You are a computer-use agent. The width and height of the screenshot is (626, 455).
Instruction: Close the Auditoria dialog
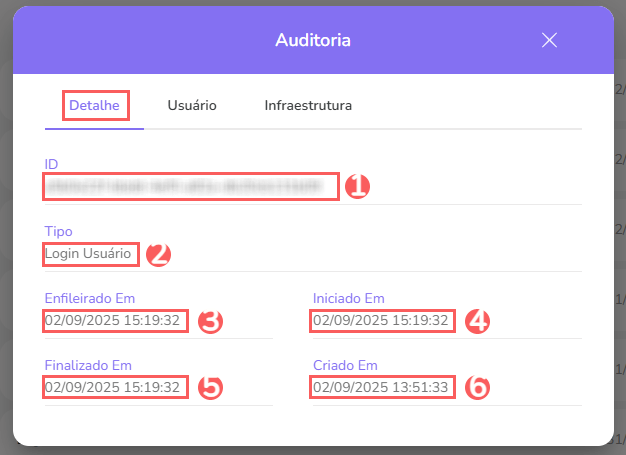click(548, 40)
